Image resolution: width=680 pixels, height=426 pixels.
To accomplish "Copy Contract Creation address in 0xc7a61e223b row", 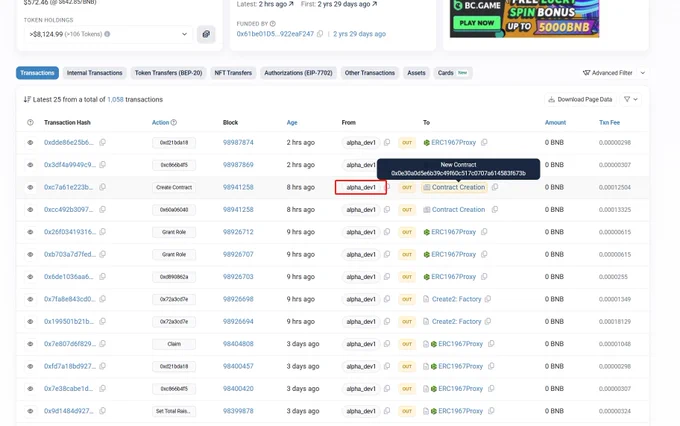I will (495, 187).
